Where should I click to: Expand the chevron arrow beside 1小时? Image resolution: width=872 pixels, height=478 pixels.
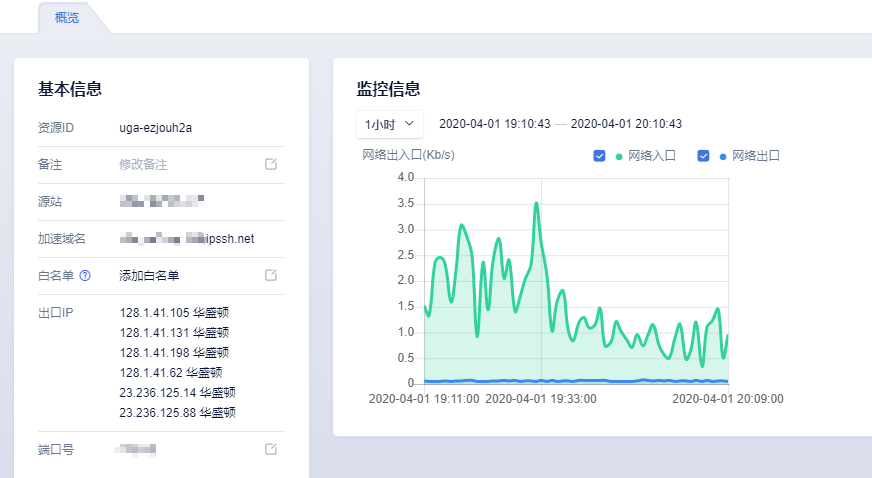pyautogui.click(x=409, y=123)
